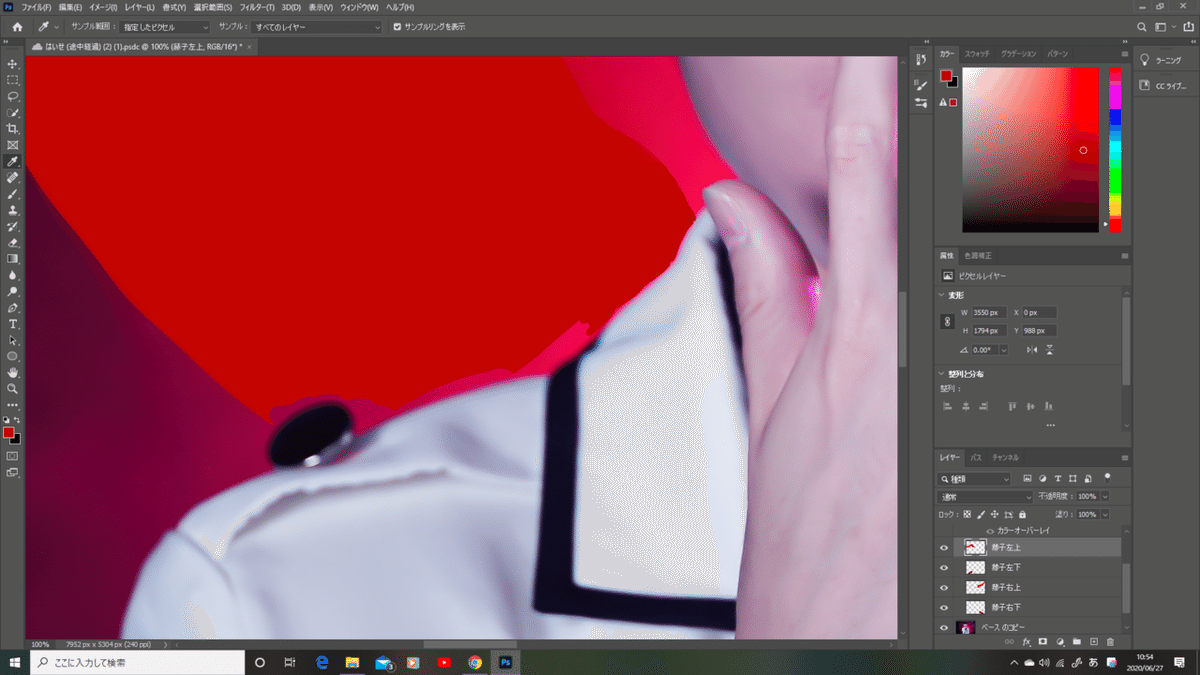Filter layers by type layer icon

click(1058, 478)
